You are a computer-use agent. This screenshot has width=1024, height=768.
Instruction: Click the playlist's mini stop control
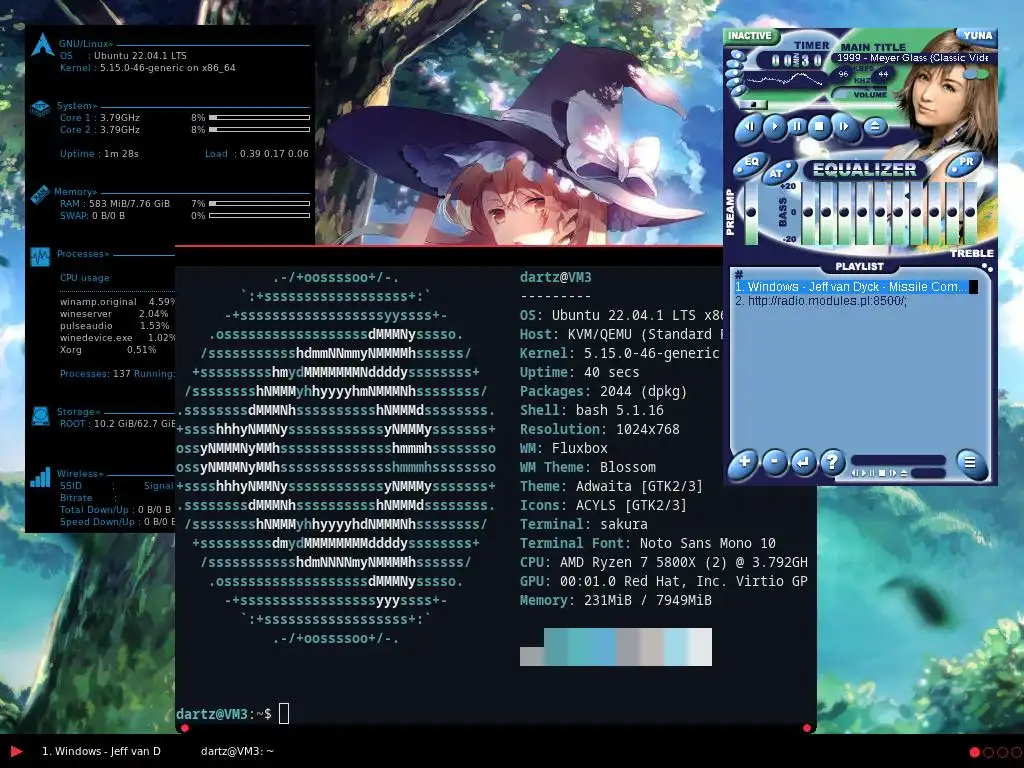click(x=882, y=473)
